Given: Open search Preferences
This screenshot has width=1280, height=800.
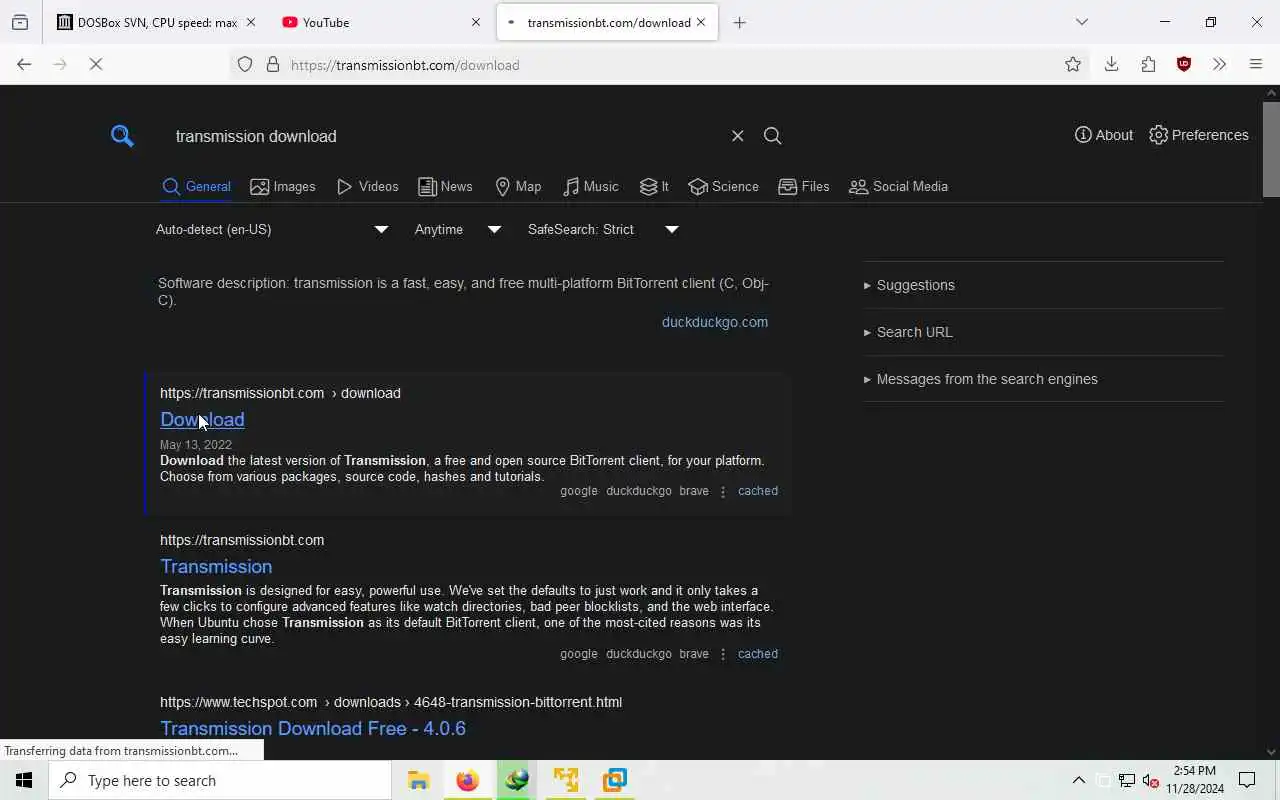Looking at the screenshot, I should pyautogui.click(x=1198, y=135).
